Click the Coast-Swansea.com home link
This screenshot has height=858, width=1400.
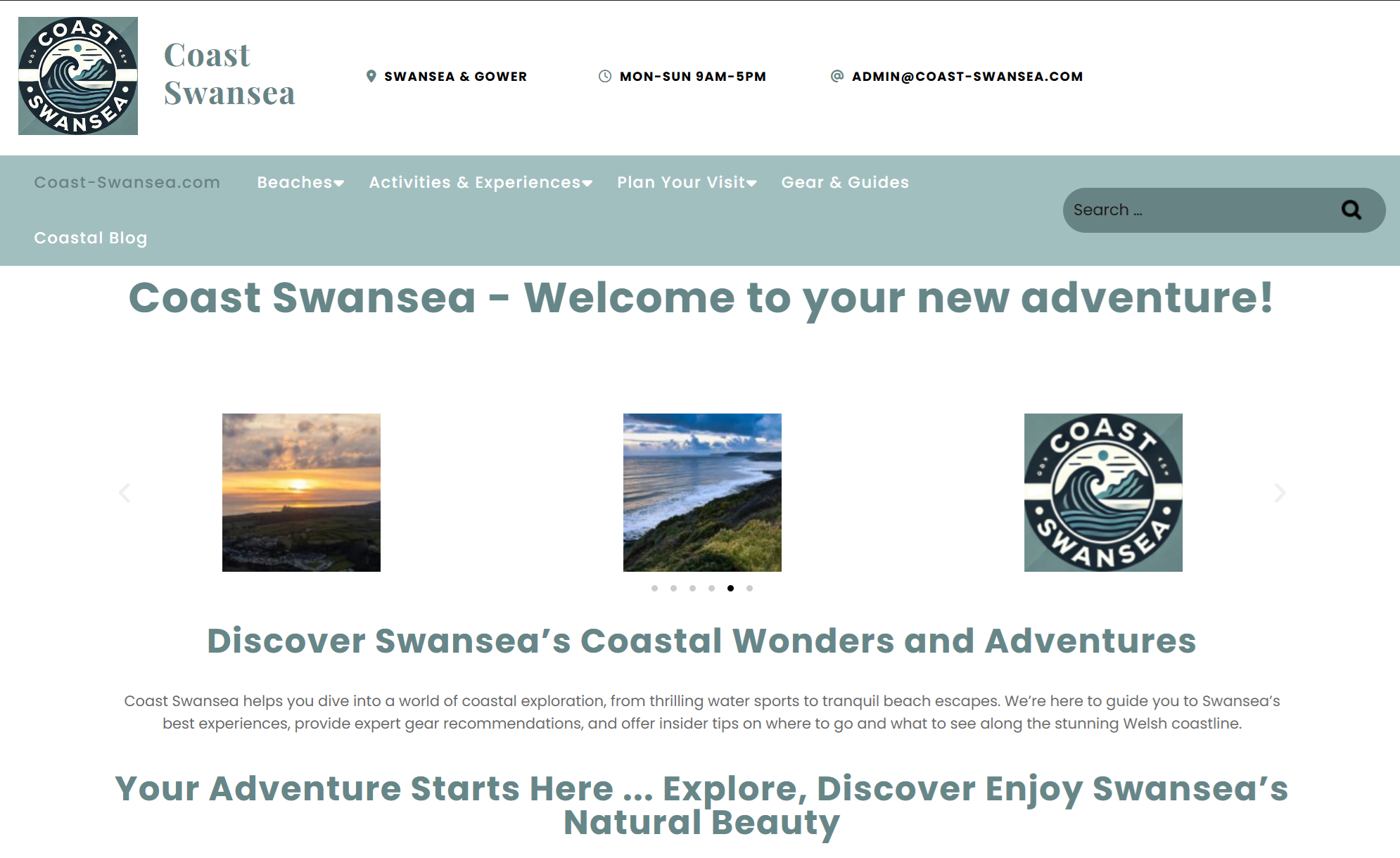click(127, 183)
